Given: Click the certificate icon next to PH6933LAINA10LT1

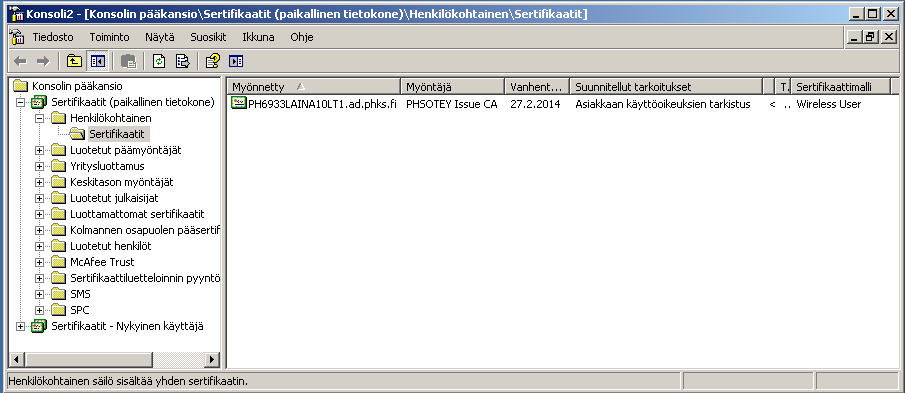Looking at the screenshot, I should [238, 103].
